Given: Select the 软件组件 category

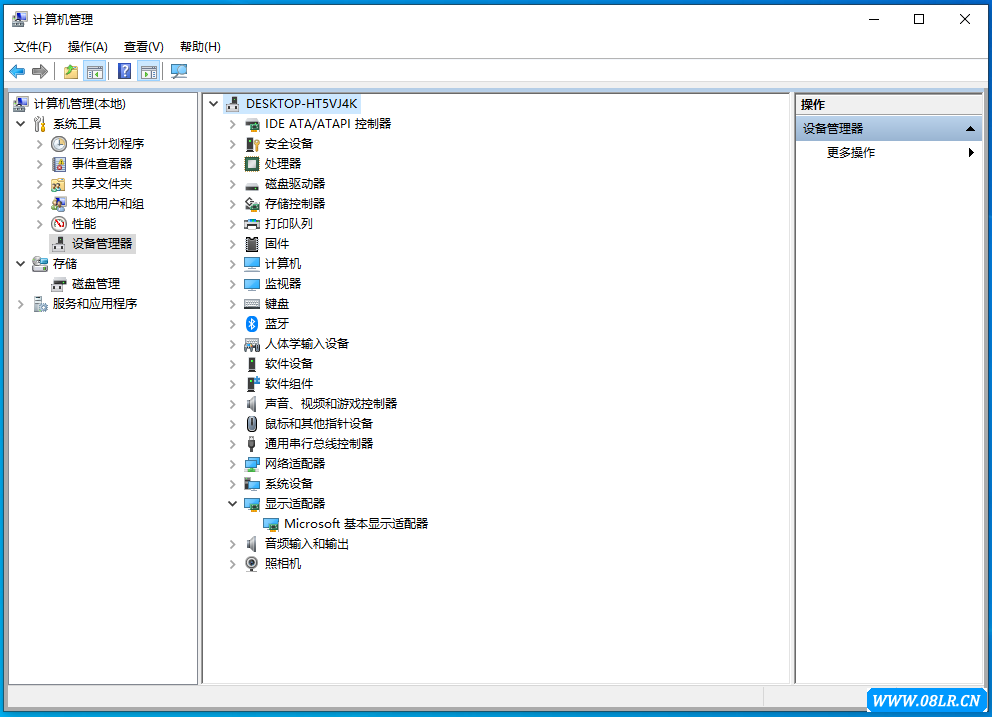Looking at the screenshot, I should point(288,384).
